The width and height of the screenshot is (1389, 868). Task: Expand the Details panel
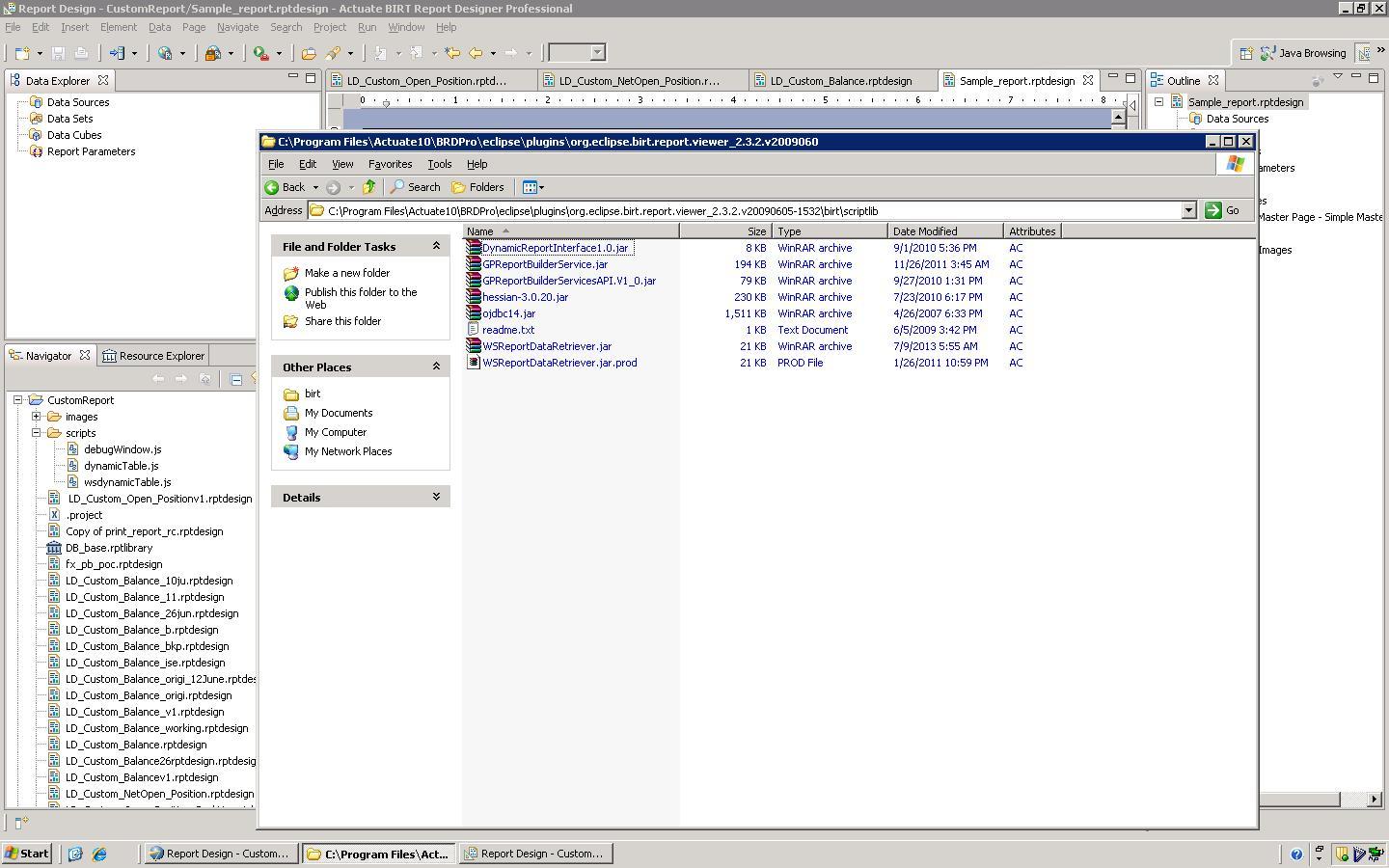pos(436,497)
